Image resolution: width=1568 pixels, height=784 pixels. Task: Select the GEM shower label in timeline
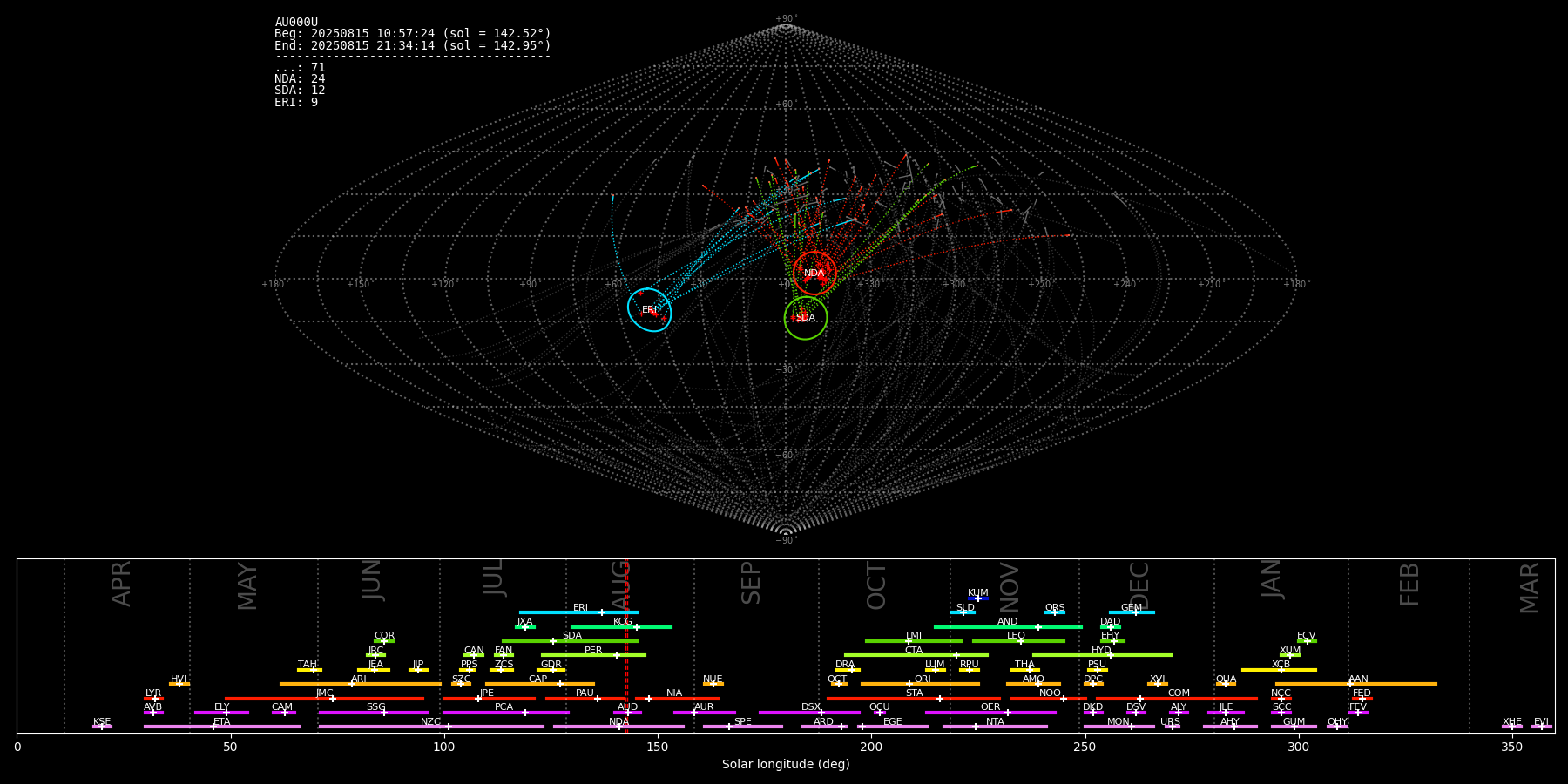point(1132,608)
